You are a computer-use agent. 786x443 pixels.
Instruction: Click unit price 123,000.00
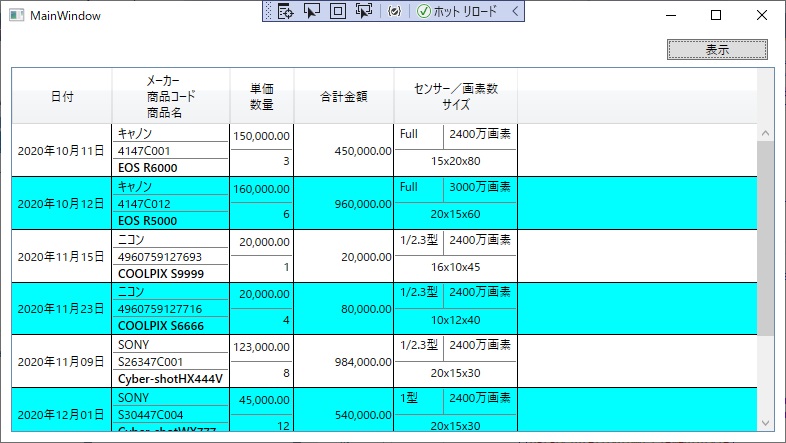click(261, 347)
